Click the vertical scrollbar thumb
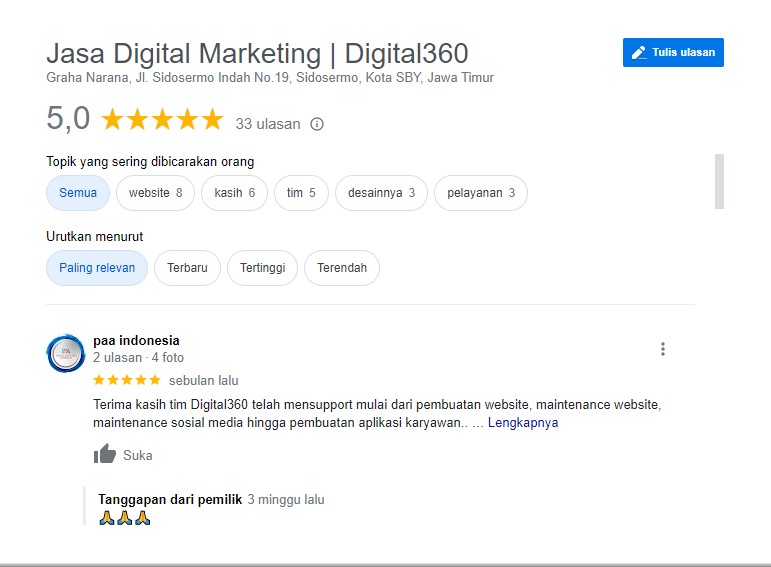This screenshot has height=567, width=771. [718, 181]
